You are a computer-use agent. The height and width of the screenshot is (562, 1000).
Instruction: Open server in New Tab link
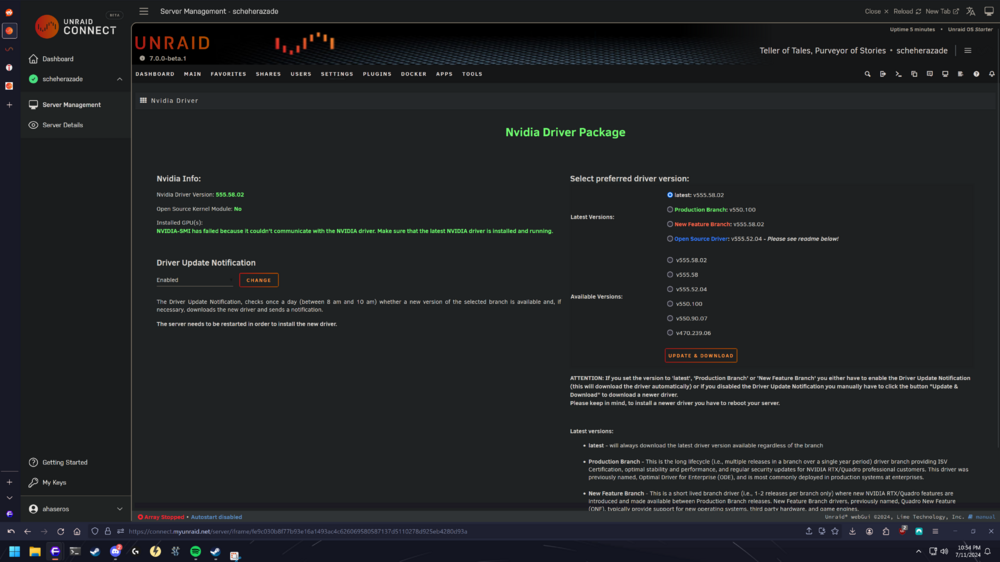click(942, 11)
